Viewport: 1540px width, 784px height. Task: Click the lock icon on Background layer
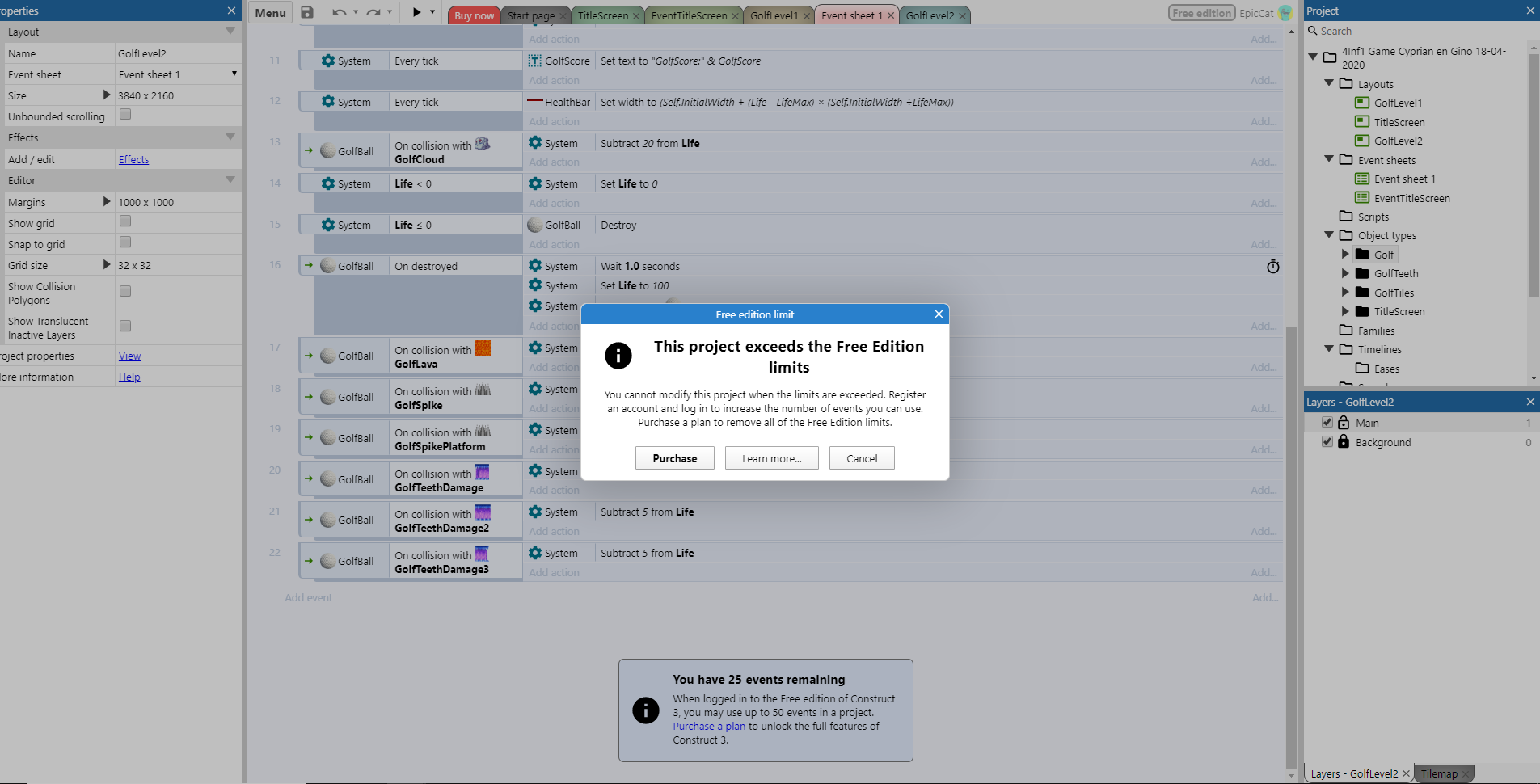pyautogui.click(x=1344, y=442)
